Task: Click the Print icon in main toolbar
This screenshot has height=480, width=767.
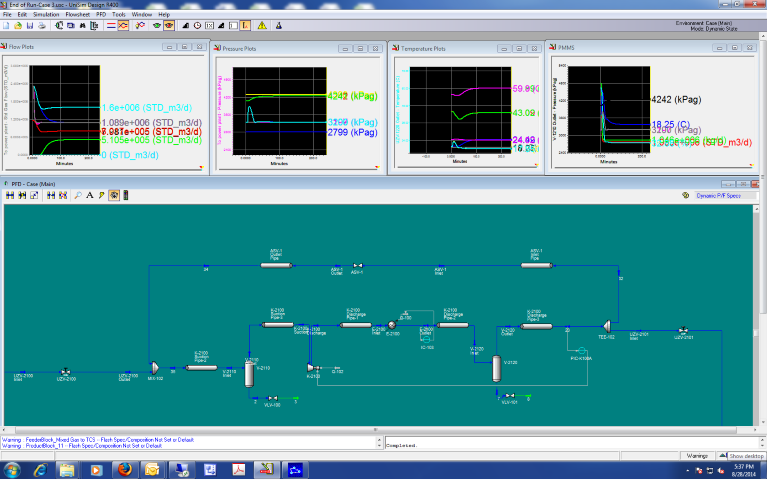Action: click(42, 26)
